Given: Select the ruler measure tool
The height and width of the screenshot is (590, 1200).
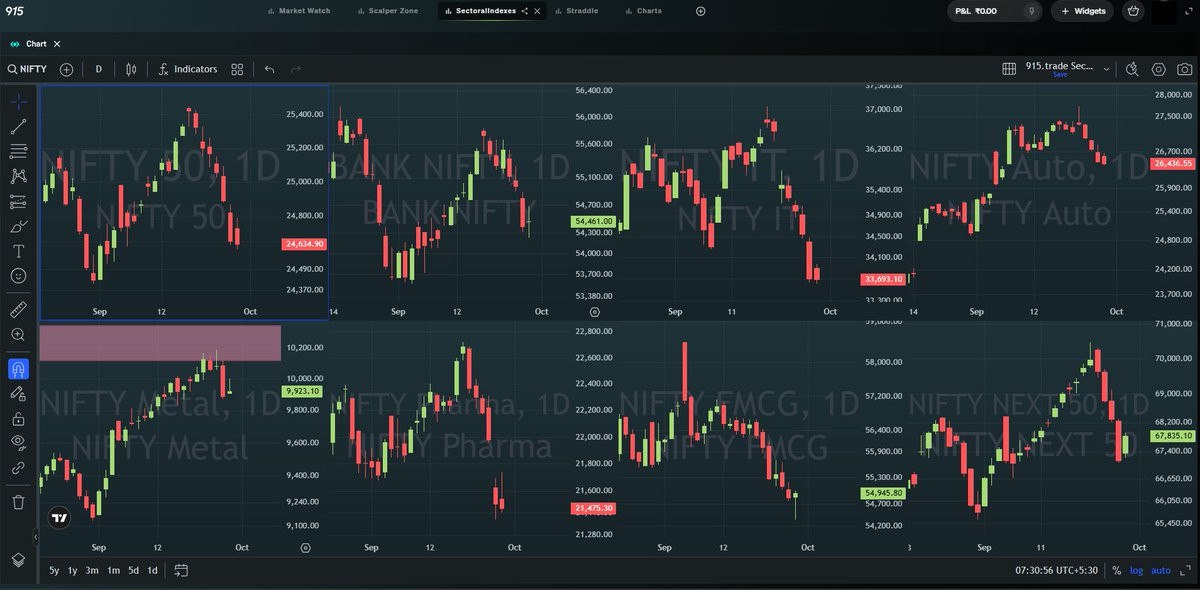Looking at the screenshot, I should (18, 309).
